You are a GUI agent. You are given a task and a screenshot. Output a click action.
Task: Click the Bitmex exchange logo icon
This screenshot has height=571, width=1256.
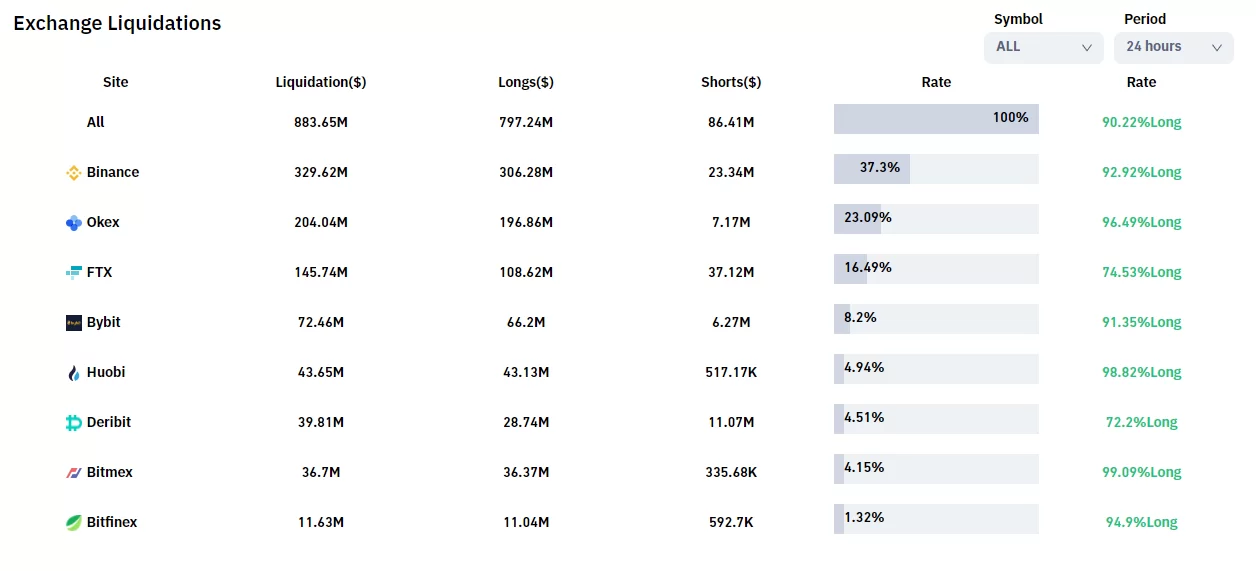pos(73,472)
